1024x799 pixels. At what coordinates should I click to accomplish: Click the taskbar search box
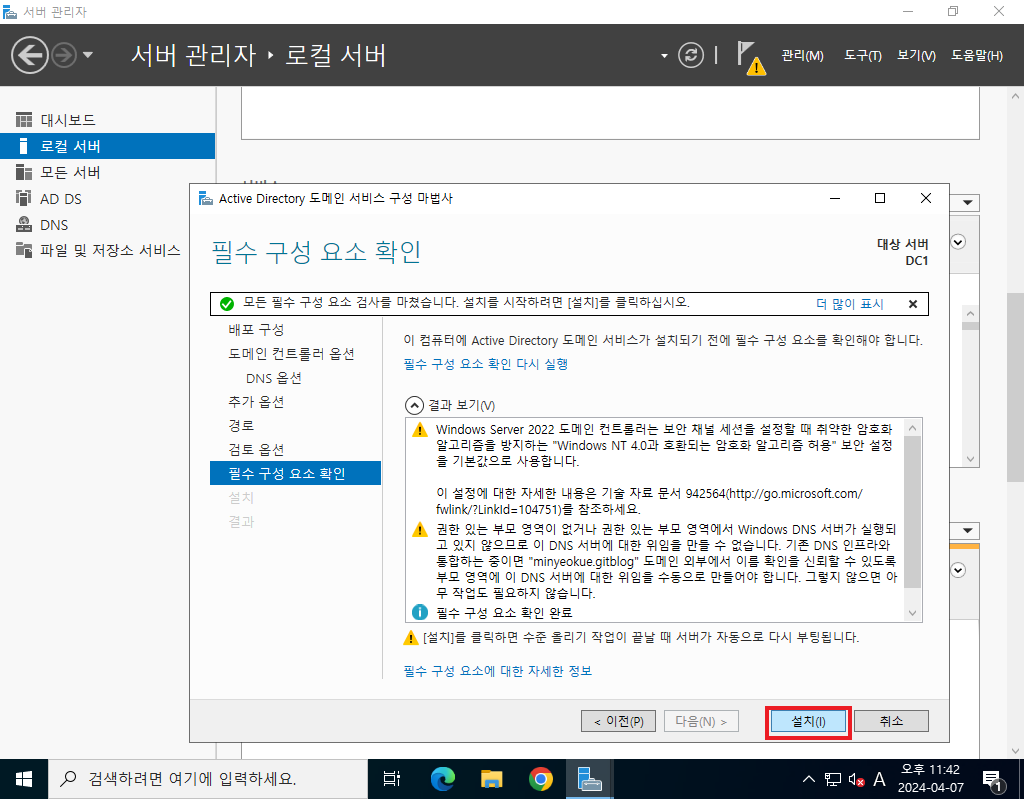tap(208, 779)
